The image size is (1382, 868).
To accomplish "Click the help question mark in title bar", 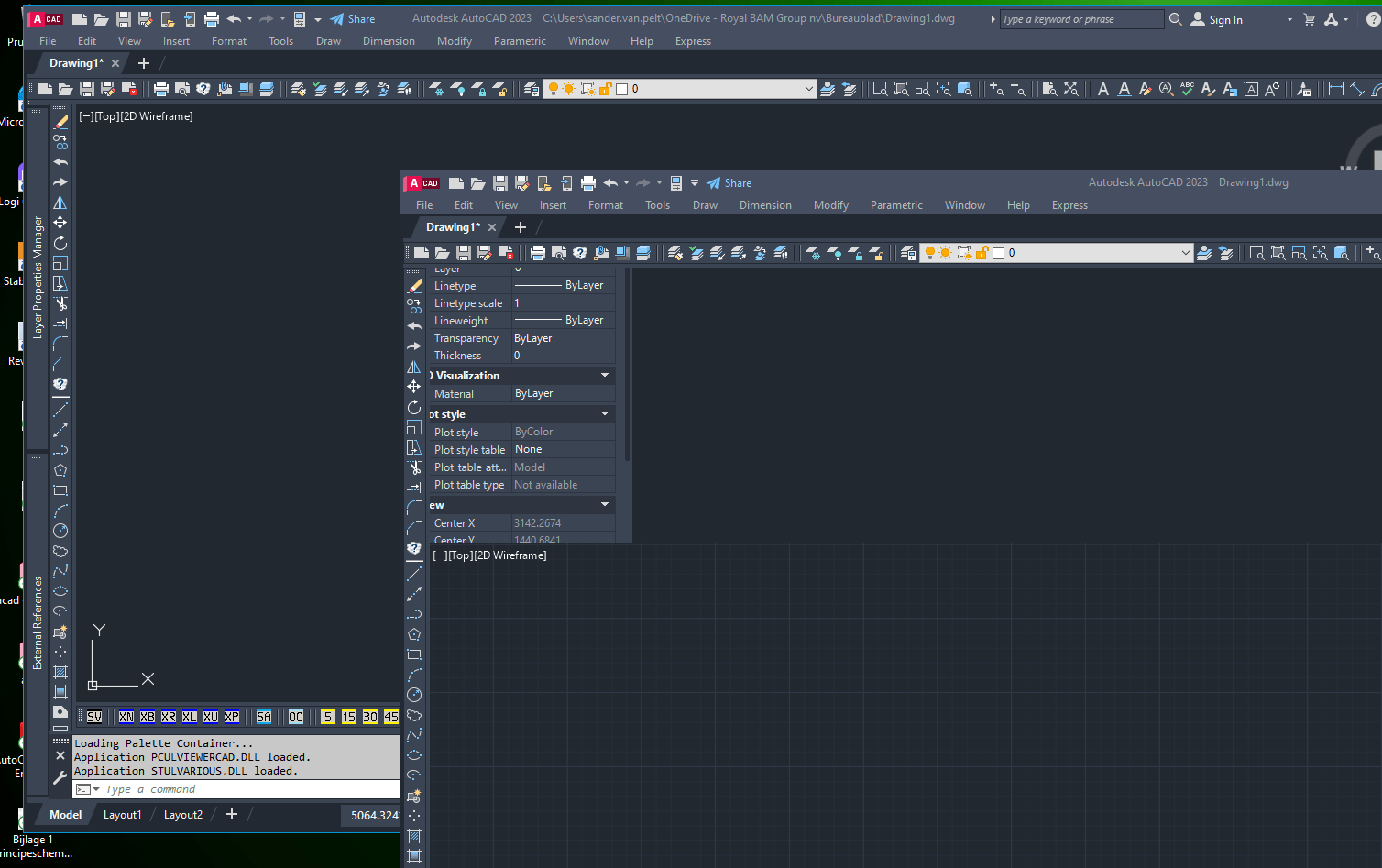I will [1373, 19].
